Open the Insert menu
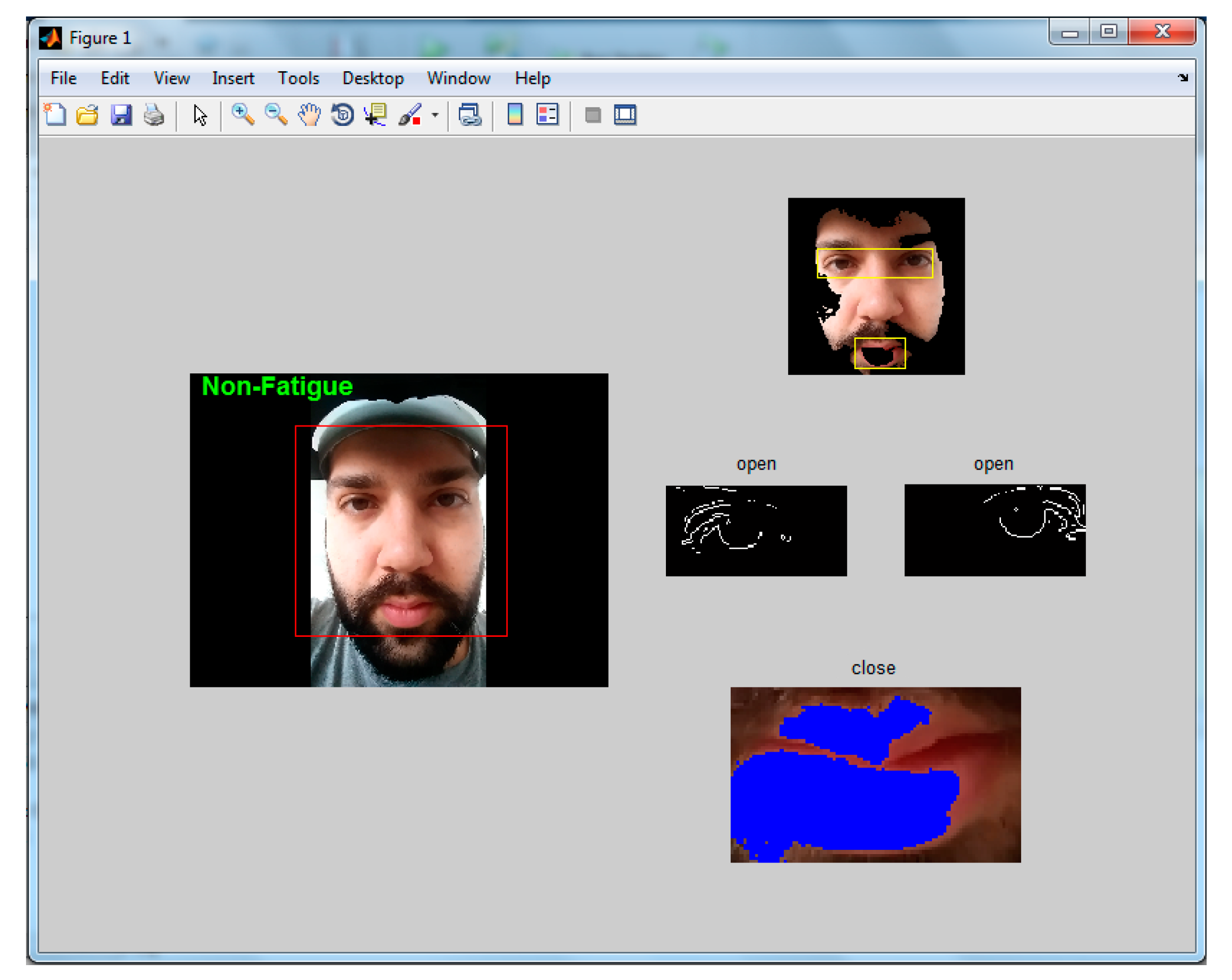The width and height of the screenshot is (1232, 980). tap(233, 78)
